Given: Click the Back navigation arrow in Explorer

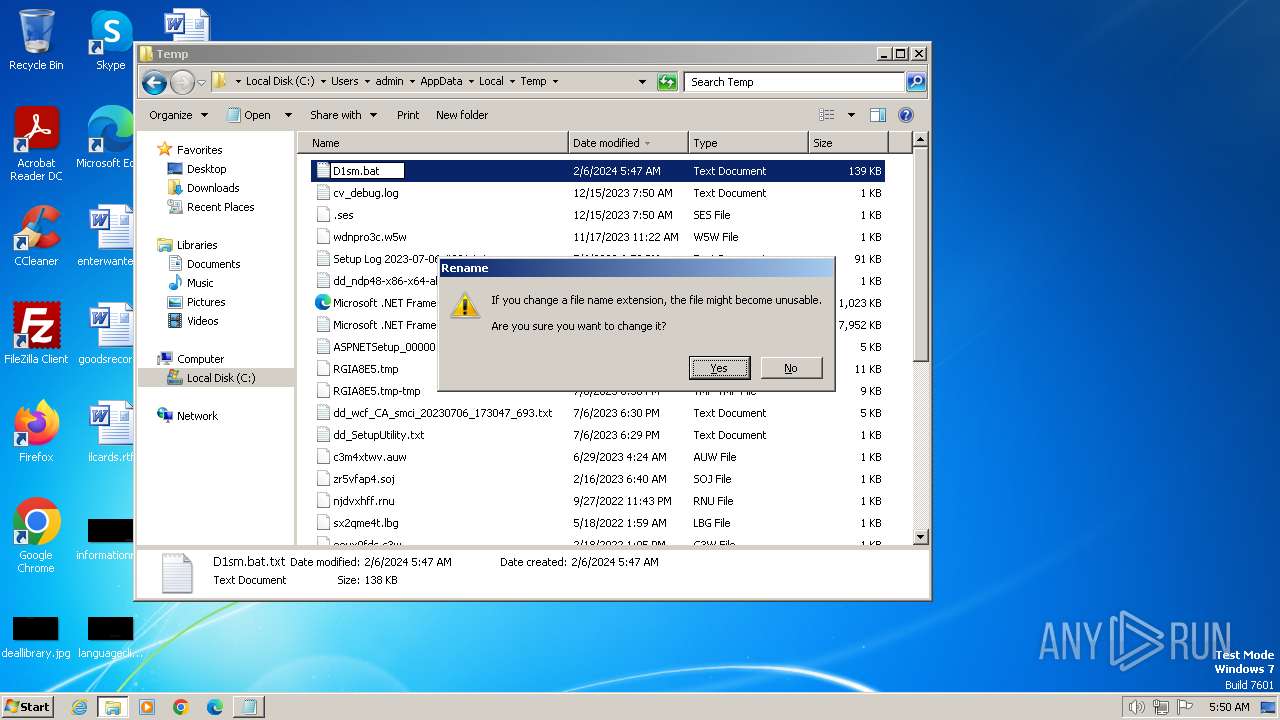Looking at the screenshot, I should (154, 82).
